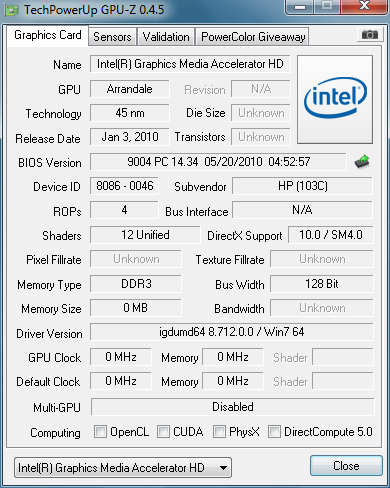Screen dimensions: 390x488
Task: Minimize the GPU-Z window
Action: coord(300,6)
